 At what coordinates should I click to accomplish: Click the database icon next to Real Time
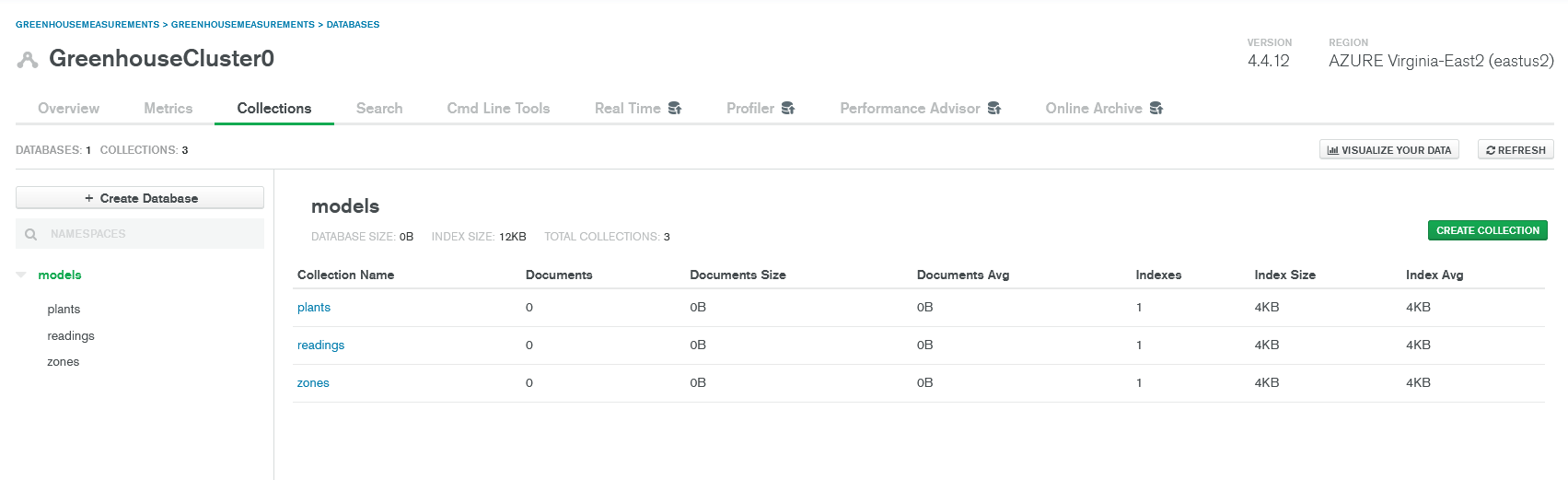(675, 109)
